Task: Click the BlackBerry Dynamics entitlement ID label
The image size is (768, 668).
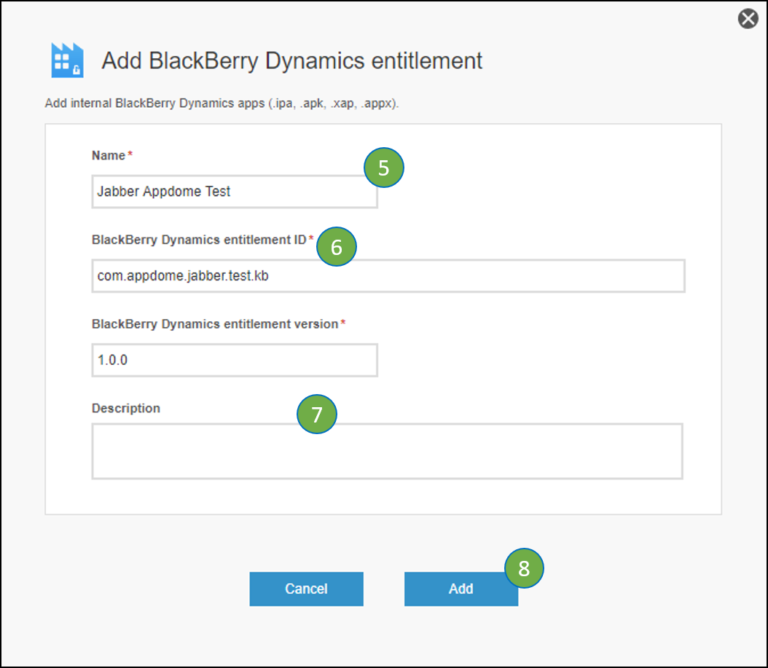Action: coord(199,240)
